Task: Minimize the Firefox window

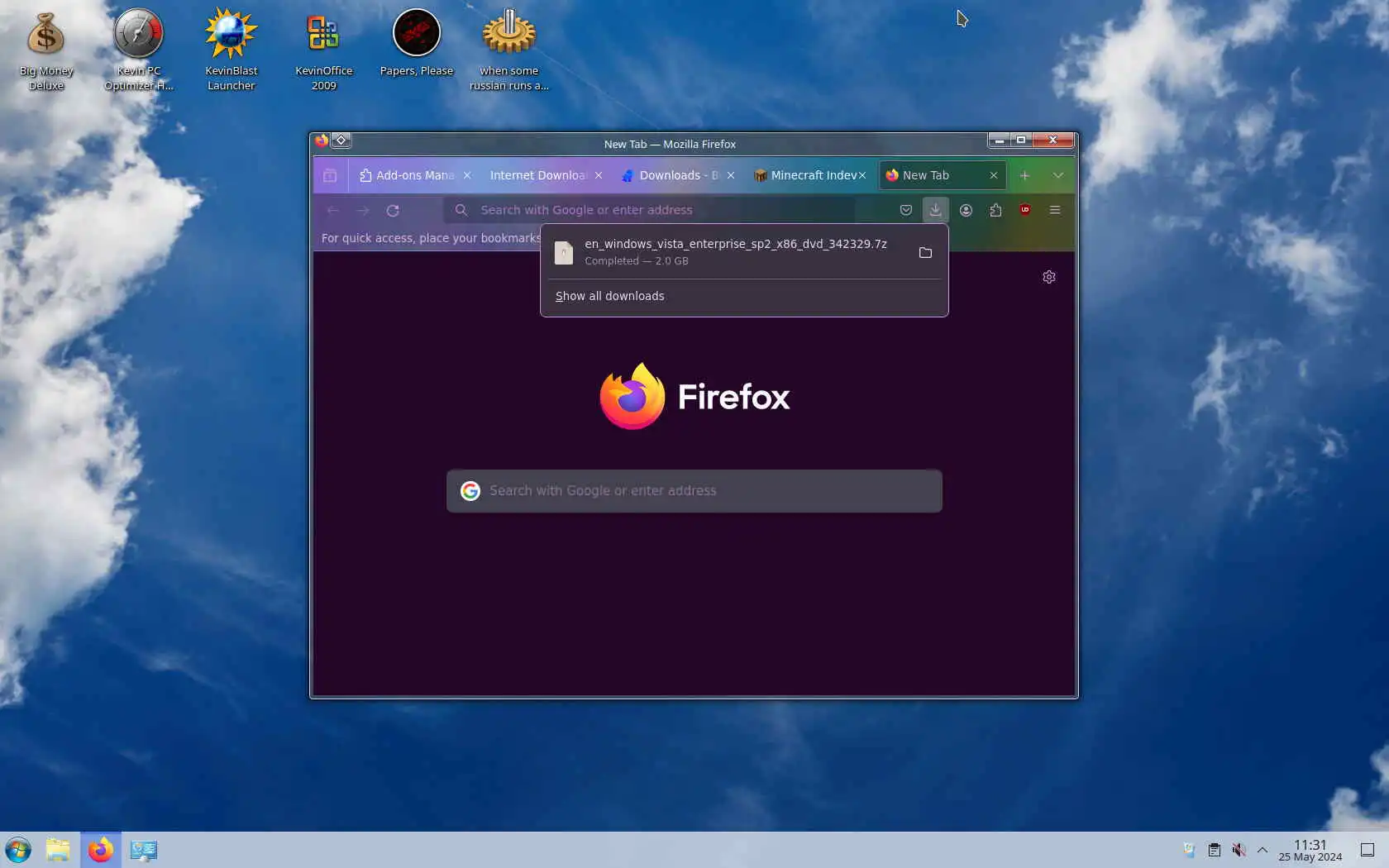Action: tap(1000, 141)
